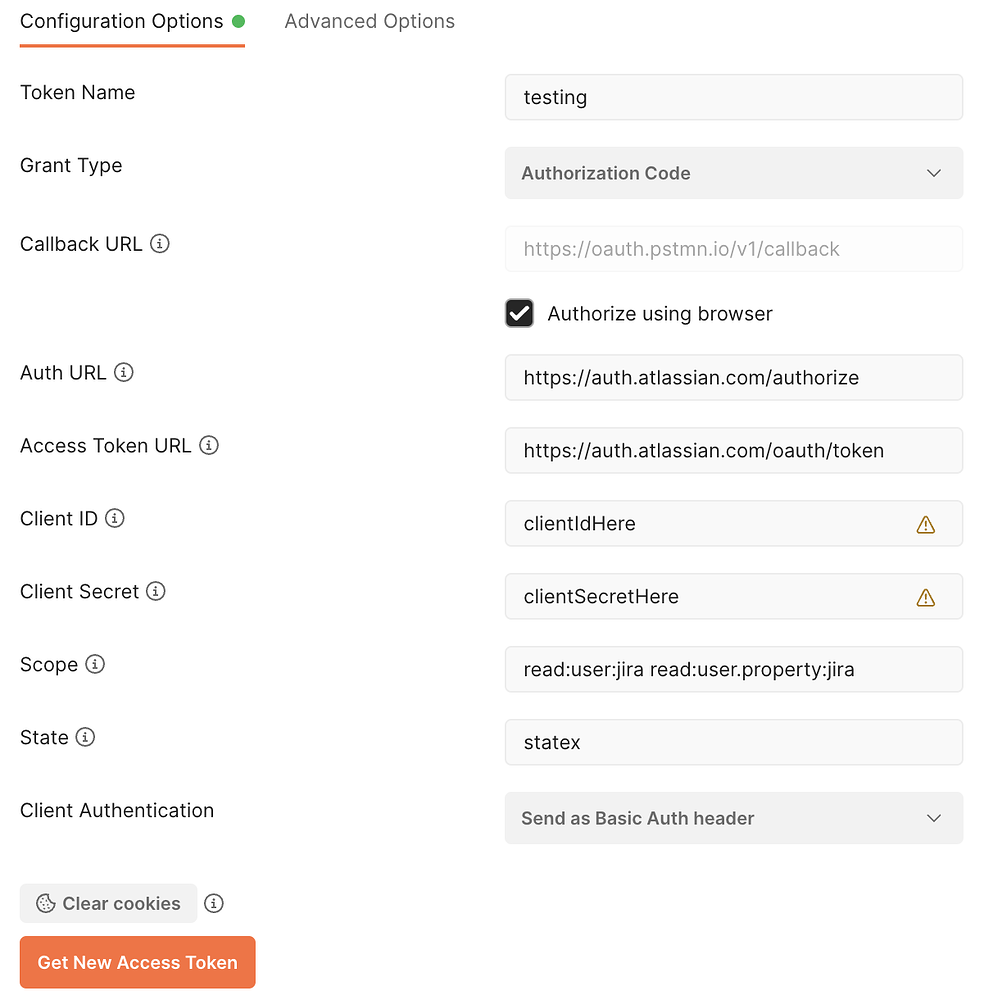This screenshot has width=992, height=1000.
Task: Expand the Client Authentication dropdown
Action: 733,818
